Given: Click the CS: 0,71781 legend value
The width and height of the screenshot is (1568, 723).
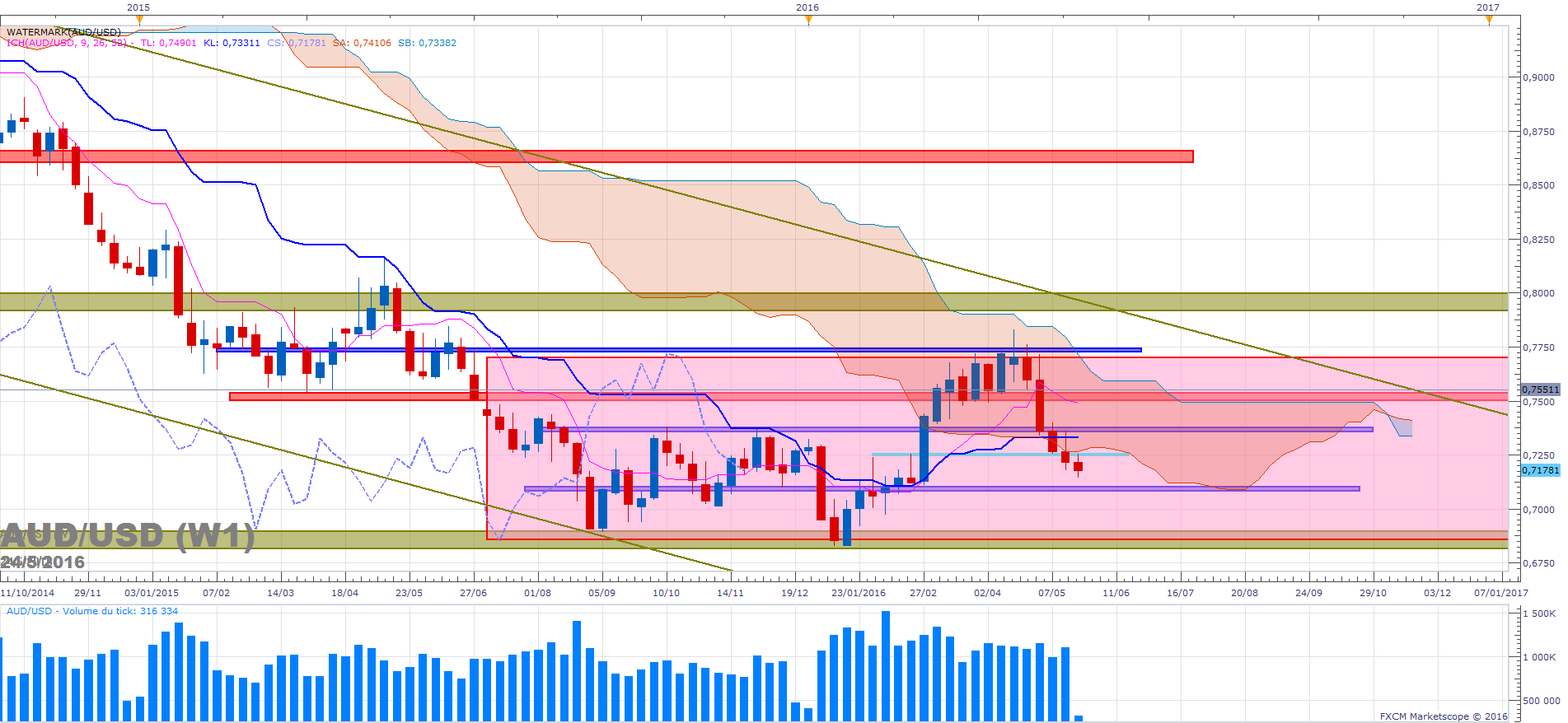Looking at the screenshot, I should (x=297, y=43).
